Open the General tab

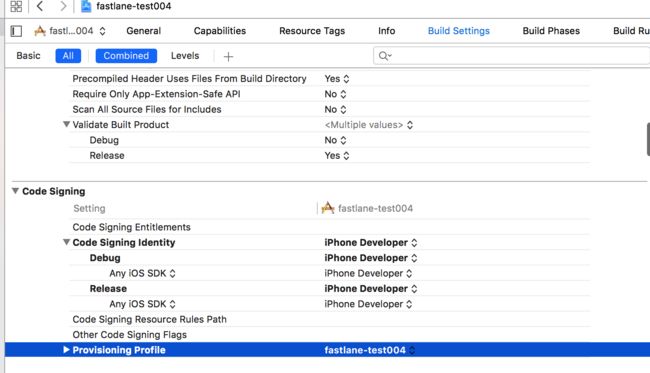click(143, 31)
